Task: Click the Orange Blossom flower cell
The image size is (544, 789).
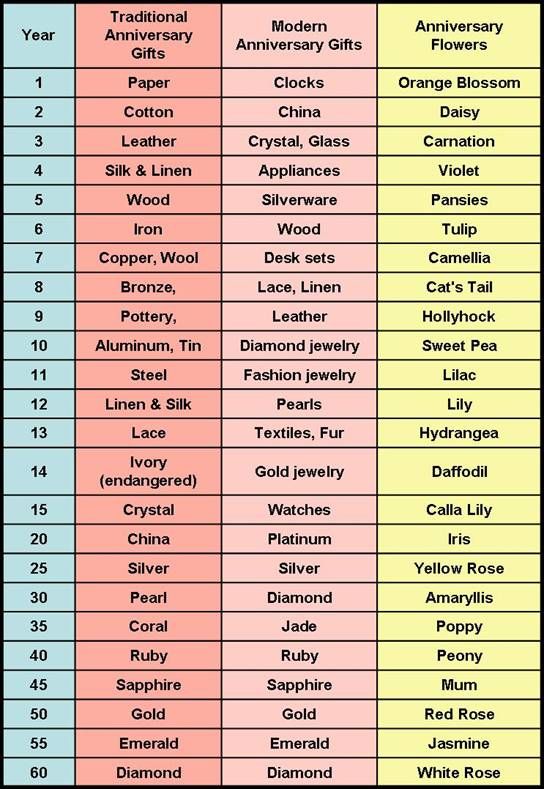Action: [x=458, y=83]
